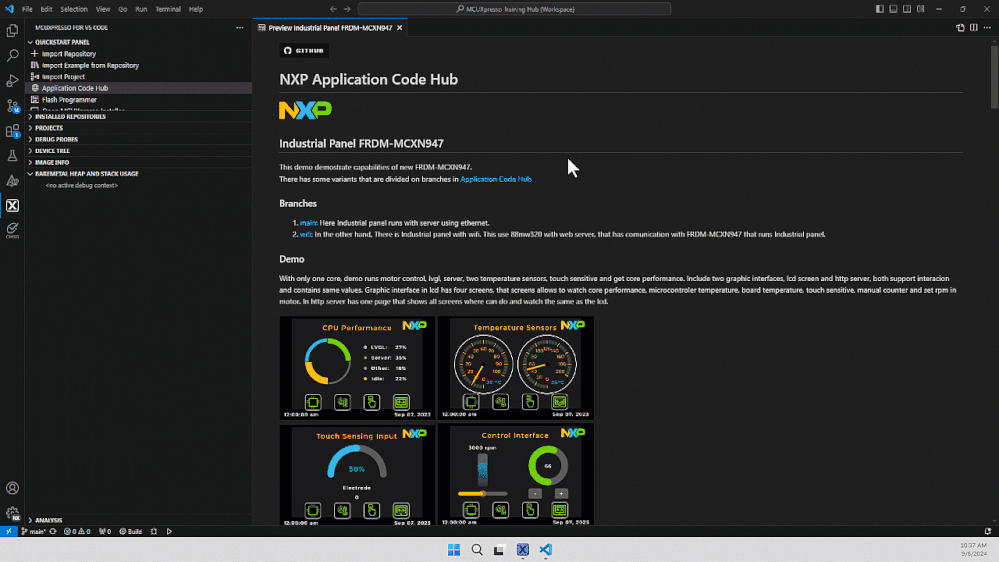Screen dimensions: 999x562
Task: Open the main branch link
Action: [308, 223]
